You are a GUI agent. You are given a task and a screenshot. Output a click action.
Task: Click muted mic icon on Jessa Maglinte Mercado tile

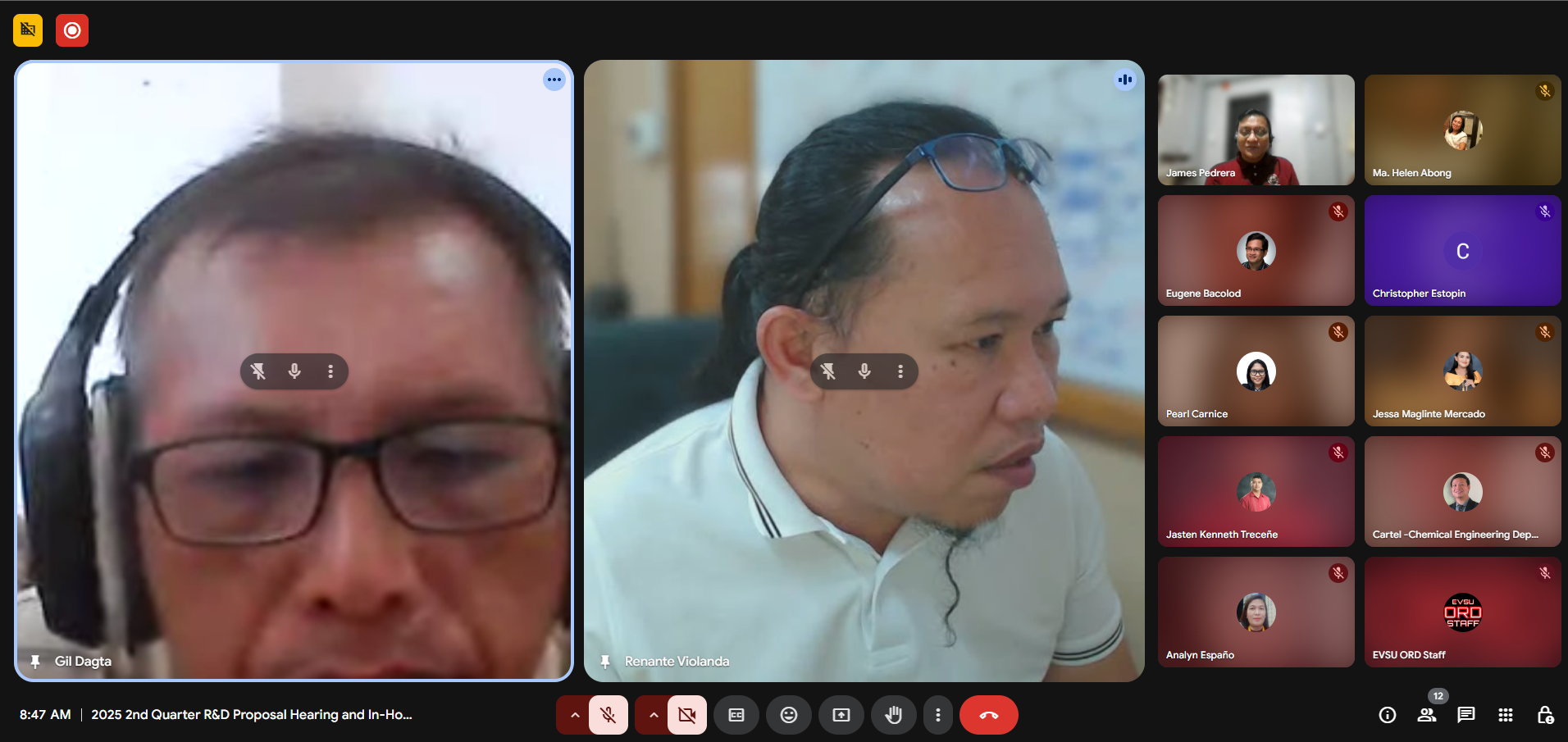1545,332
